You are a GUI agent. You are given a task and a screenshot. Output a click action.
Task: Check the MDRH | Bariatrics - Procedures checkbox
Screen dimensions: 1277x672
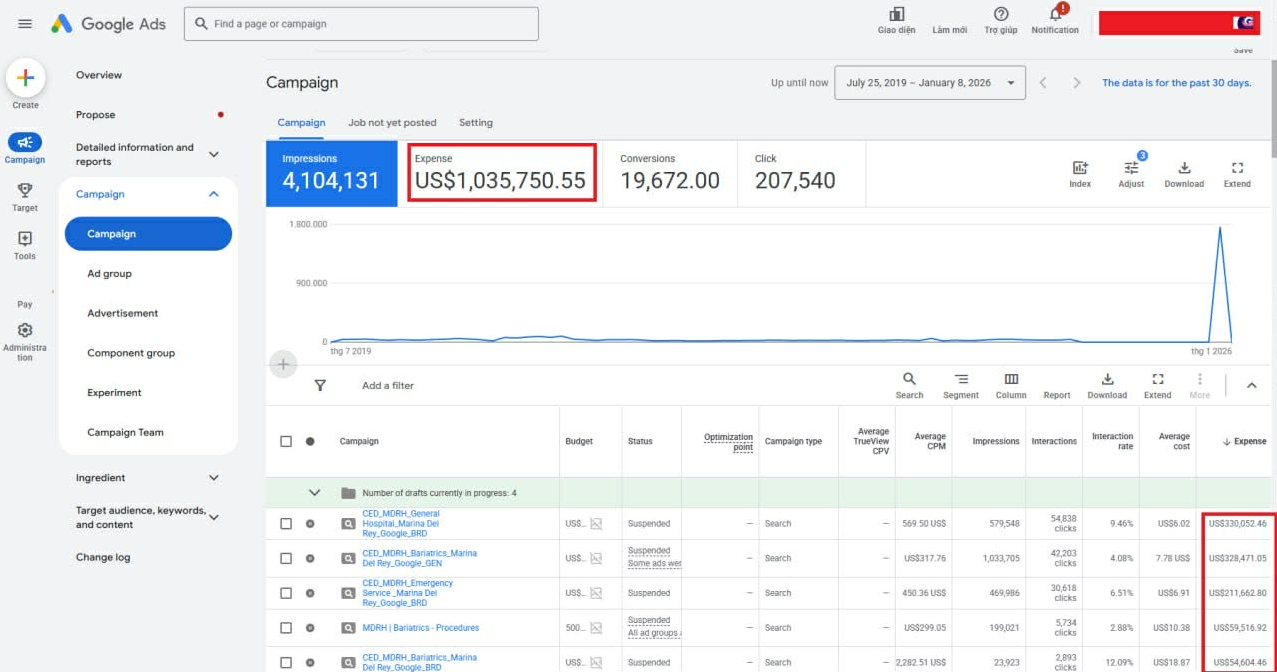click(286, 628)
